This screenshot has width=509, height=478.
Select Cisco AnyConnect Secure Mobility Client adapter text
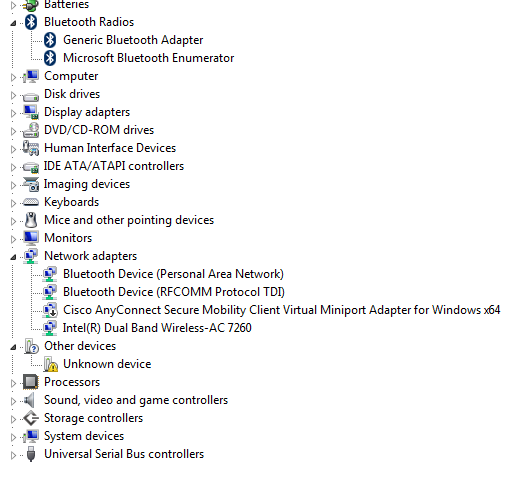click(282, 310)
